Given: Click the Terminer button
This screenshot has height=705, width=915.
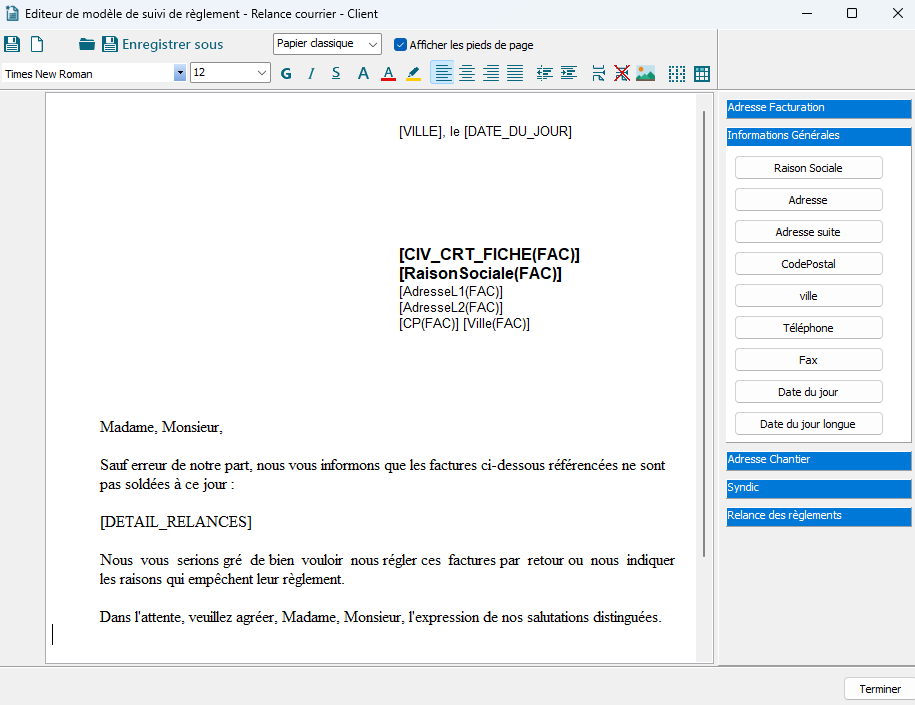Looking at the screenshot, I should click(880, 688).
